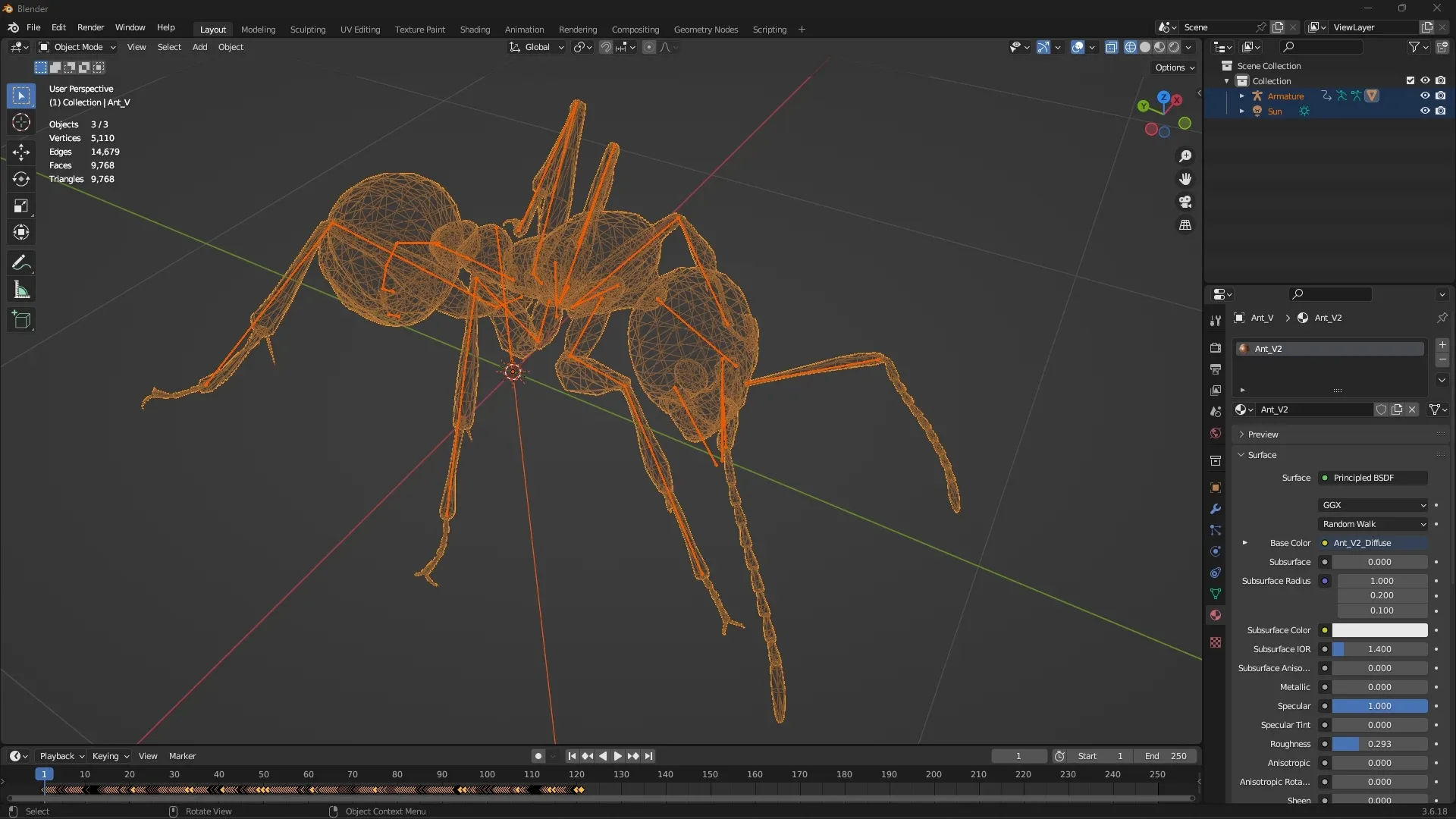
Task: Open the GGX distribution dropdown
Action: (x=1373, y=505)
